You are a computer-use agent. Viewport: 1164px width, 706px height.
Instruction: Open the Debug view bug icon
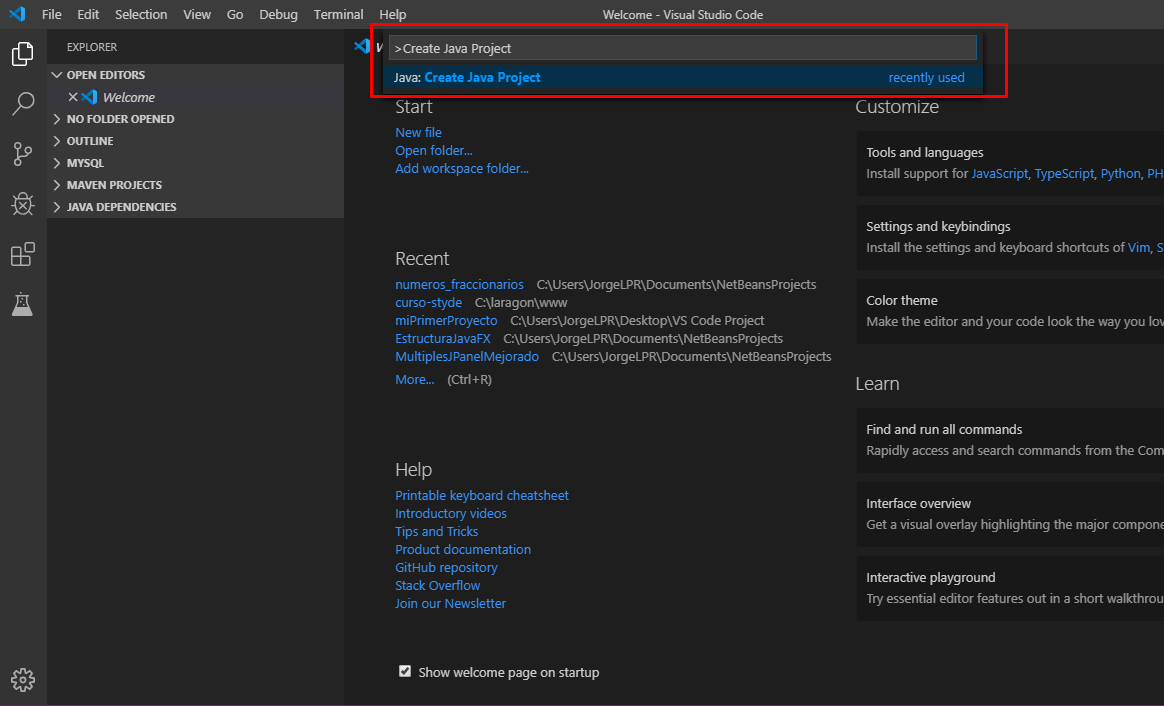[x=23, y=203]
